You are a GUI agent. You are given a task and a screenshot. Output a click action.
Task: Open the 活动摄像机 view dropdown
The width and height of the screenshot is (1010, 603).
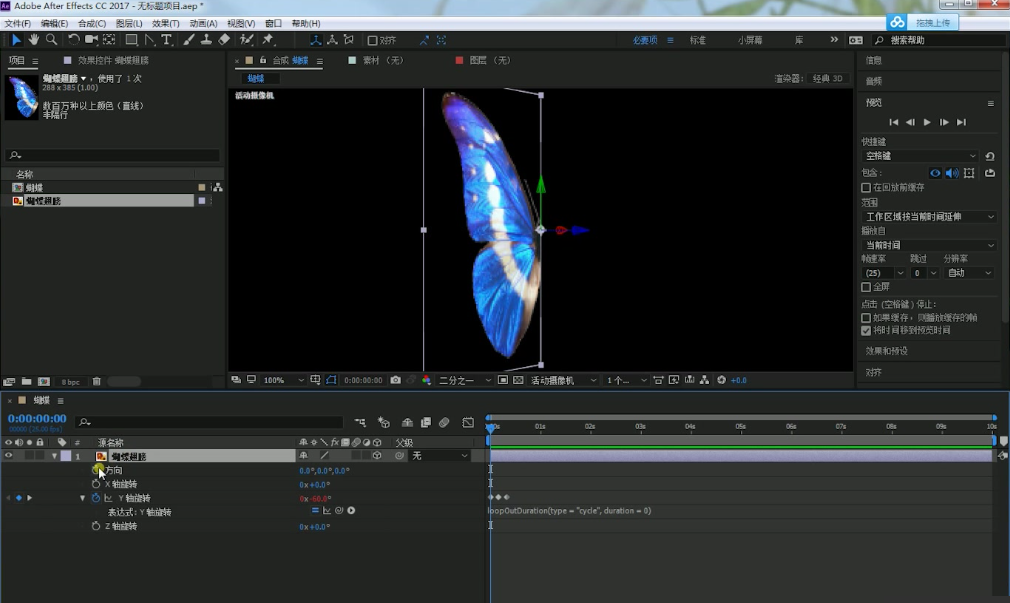(564, 380)
